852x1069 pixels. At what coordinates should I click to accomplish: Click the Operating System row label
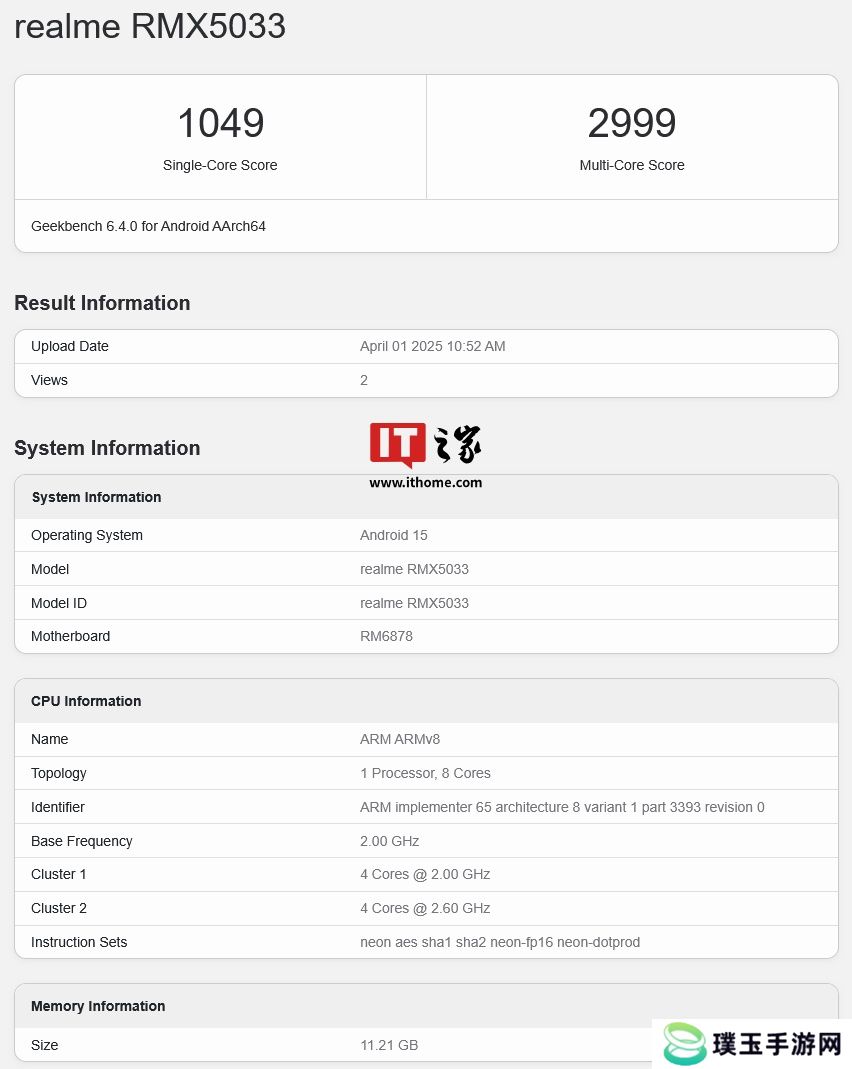87,535
